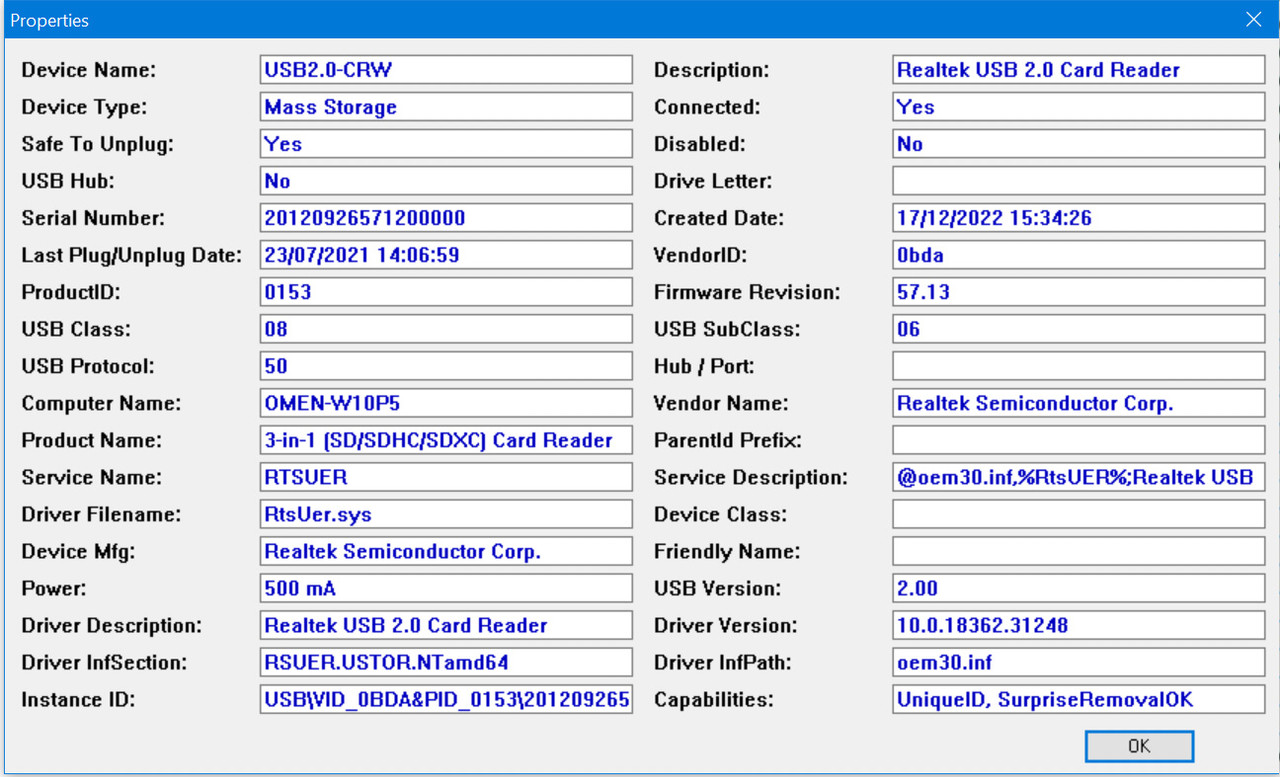The width and height of the screenshot is (1280, 777).
Task: Click the Disabled field showing No
Action: (1079, 144)
